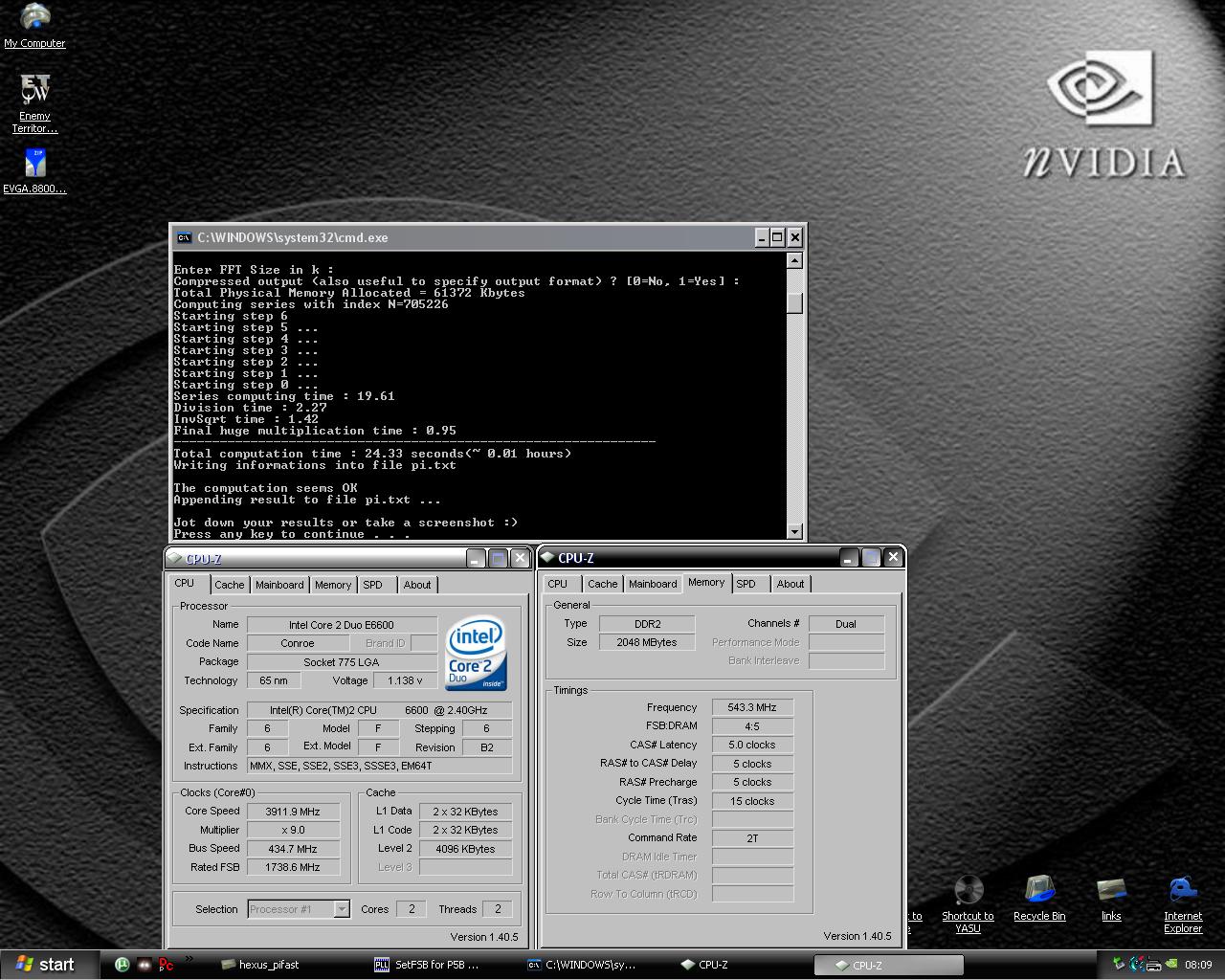Click the processor name Intel Core 2 Duo E6600
The width and height of the screenshot is (1225, 980).
click(x=342, y=625)
